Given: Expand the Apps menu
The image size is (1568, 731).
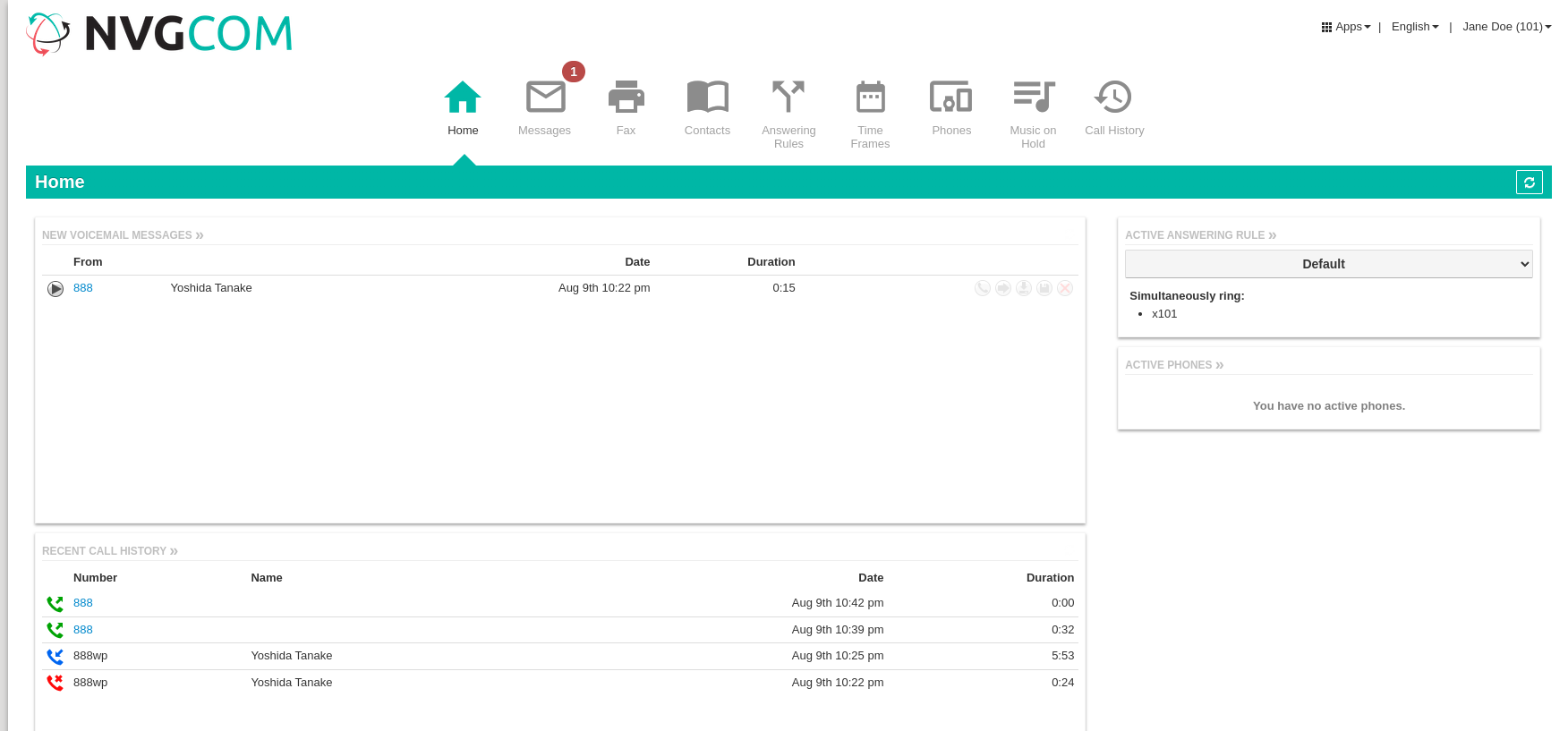Looking at the screenshot, I should [x=1346, y=27].
